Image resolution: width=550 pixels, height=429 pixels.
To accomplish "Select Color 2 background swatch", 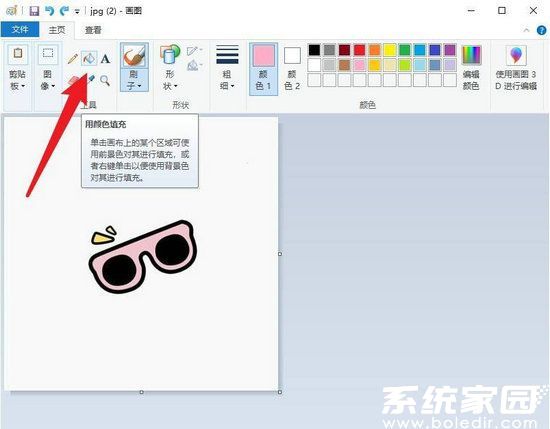I will coord(292,69).
